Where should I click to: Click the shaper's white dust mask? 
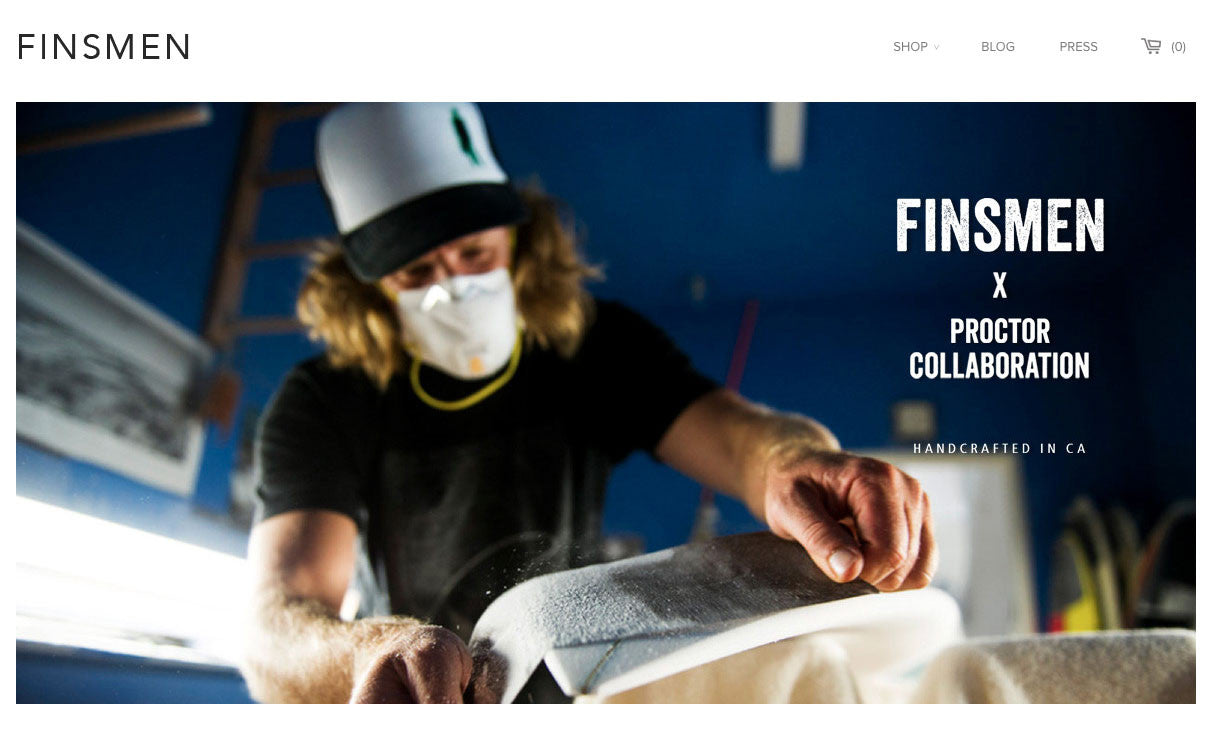pyautogui.click(x=456, y=322)
